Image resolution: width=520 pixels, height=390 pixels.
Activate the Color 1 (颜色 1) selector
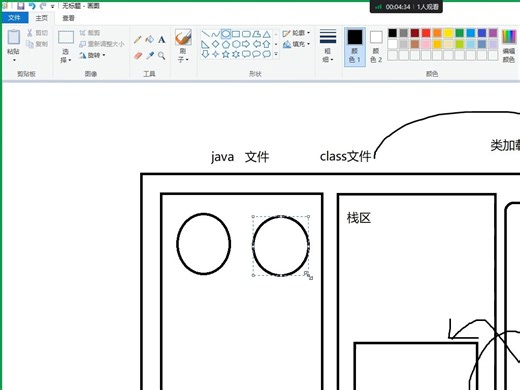355,47
